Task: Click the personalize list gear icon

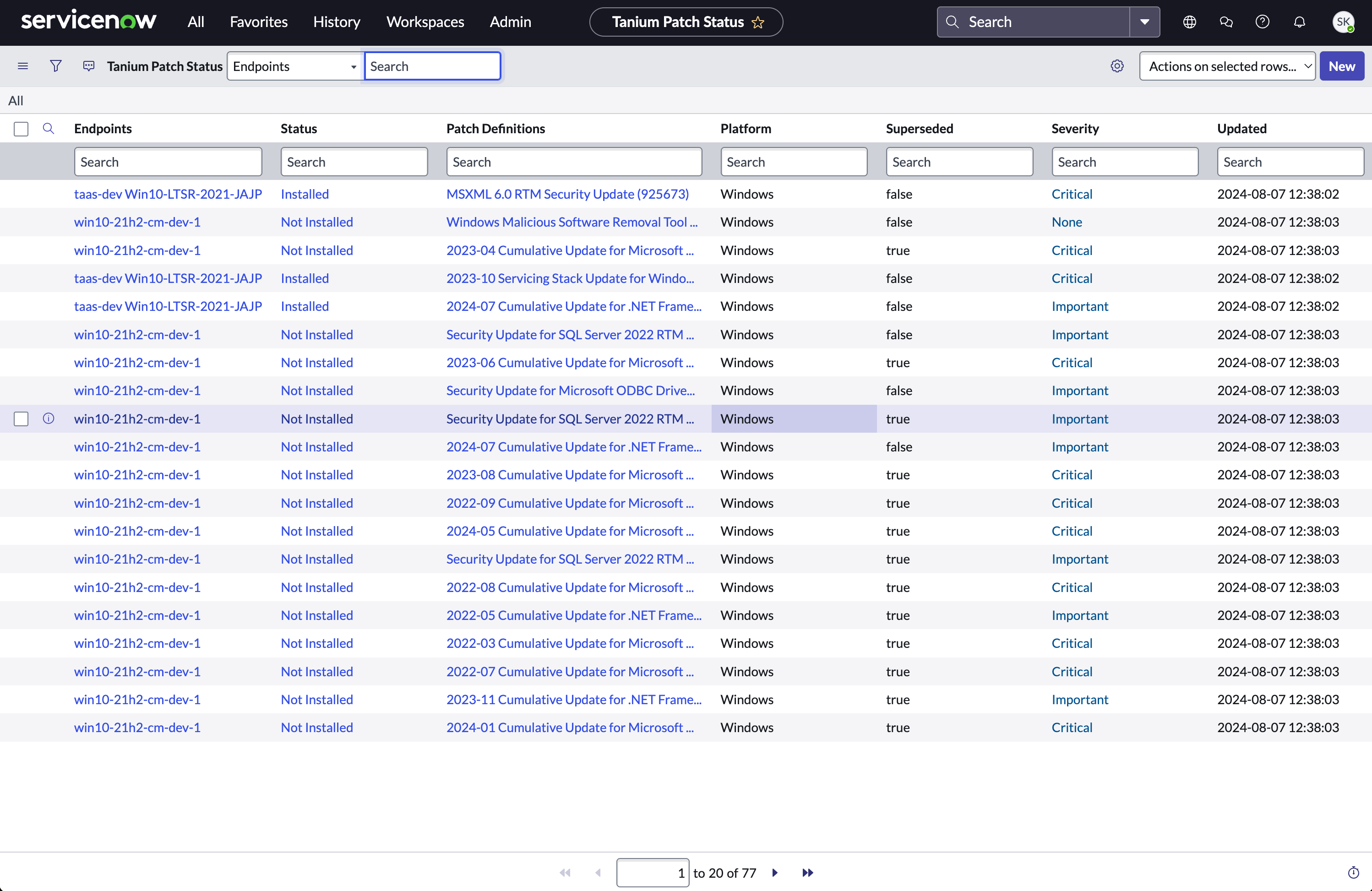Action: tap(1116, 66)
